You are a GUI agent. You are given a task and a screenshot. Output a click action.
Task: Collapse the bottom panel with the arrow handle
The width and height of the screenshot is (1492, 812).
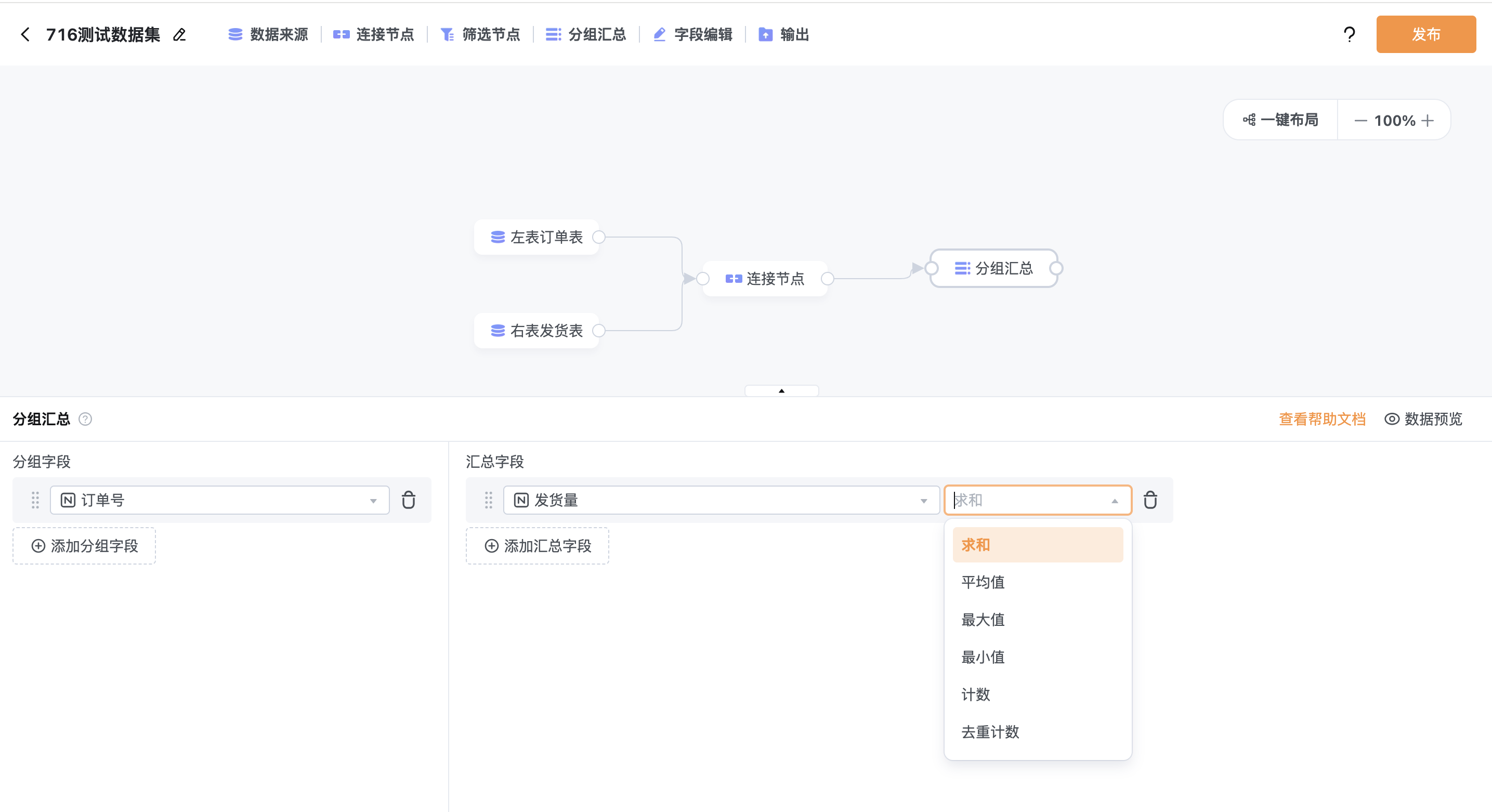click(781, 391)
